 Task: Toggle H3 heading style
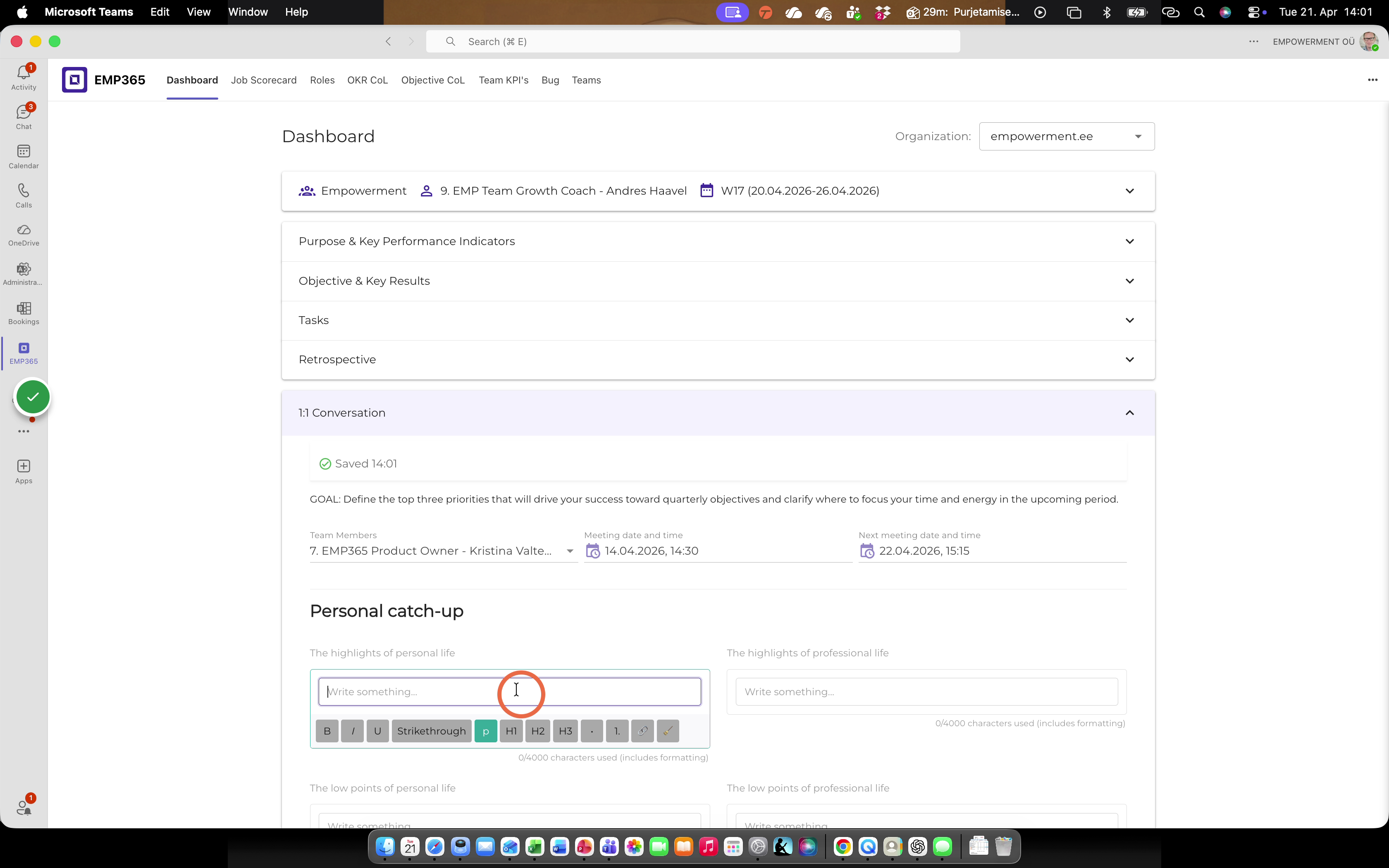click(x=566, y=731)
